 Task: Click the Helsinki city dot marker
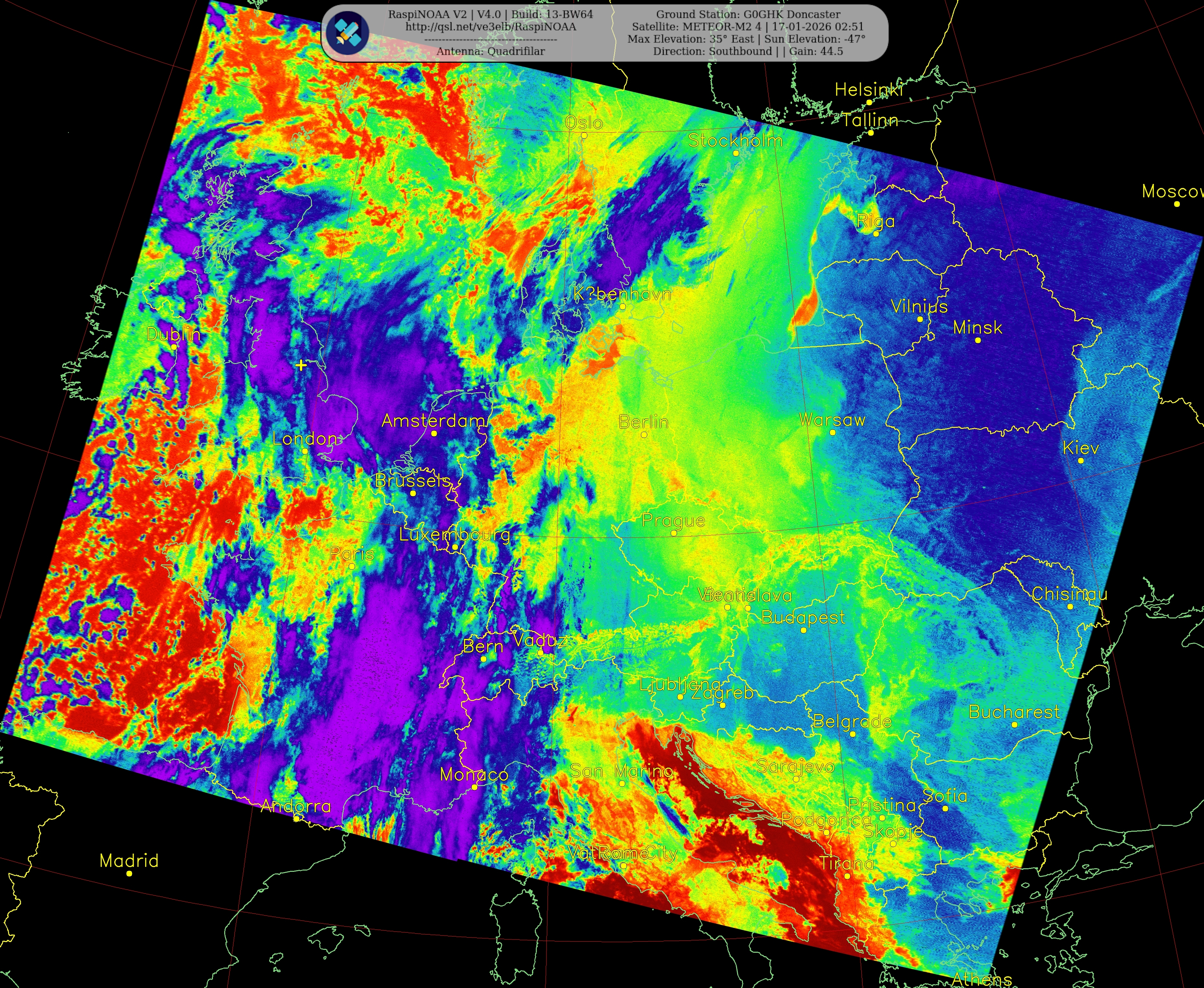point(869,103)
